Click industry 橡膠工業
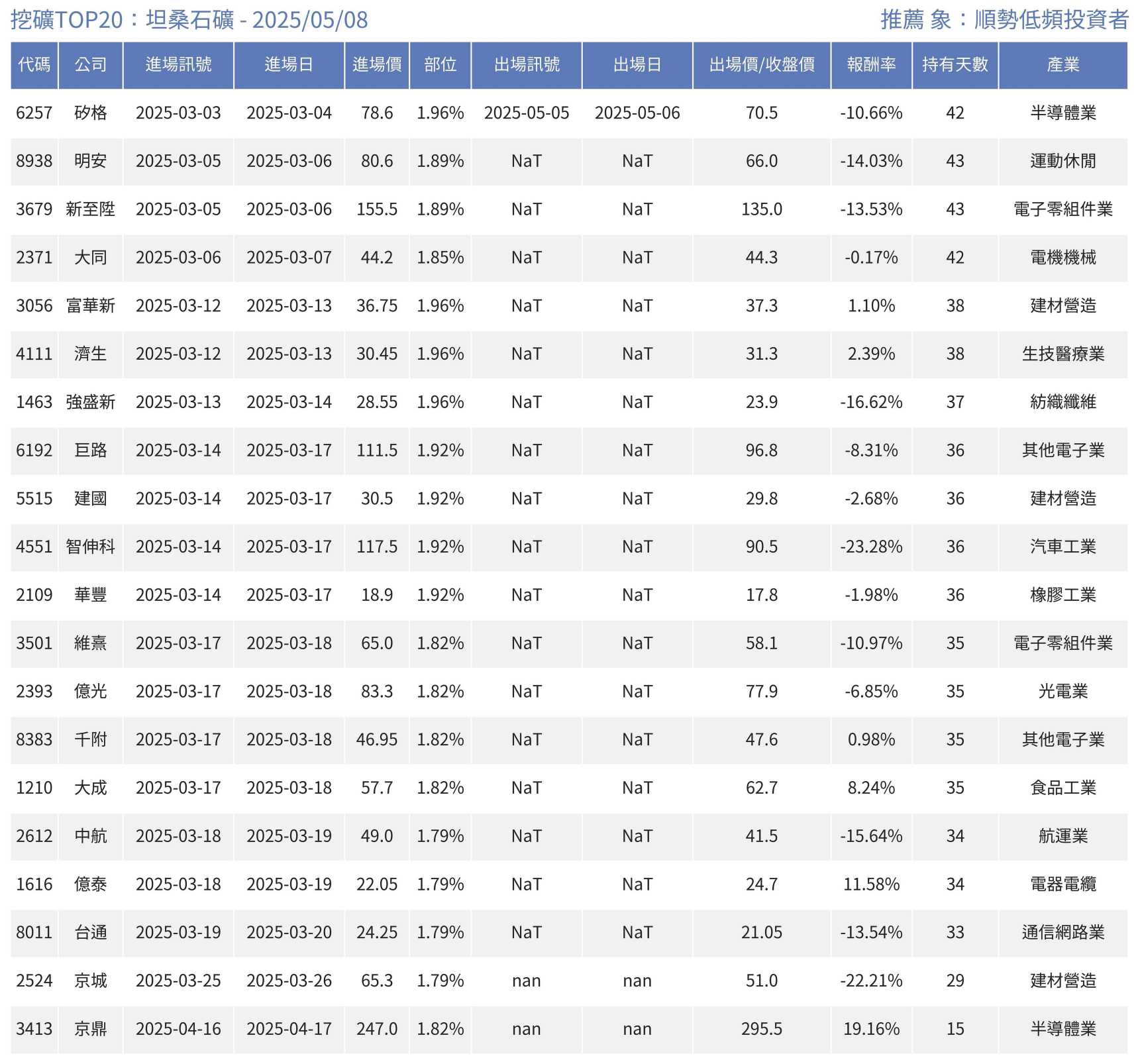Image resolution: width=1140 pixels, height=1064 pixels. tap(1063, 595)
